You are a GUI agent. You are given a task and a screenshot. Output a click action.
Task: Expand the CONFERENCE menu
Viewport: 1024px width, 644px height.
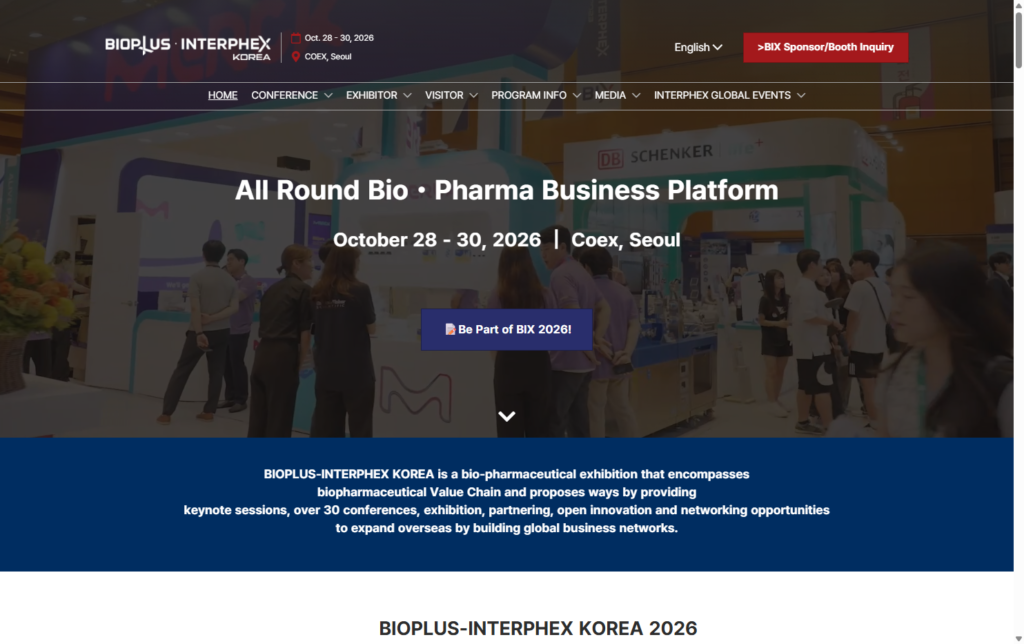click(292, 95)
